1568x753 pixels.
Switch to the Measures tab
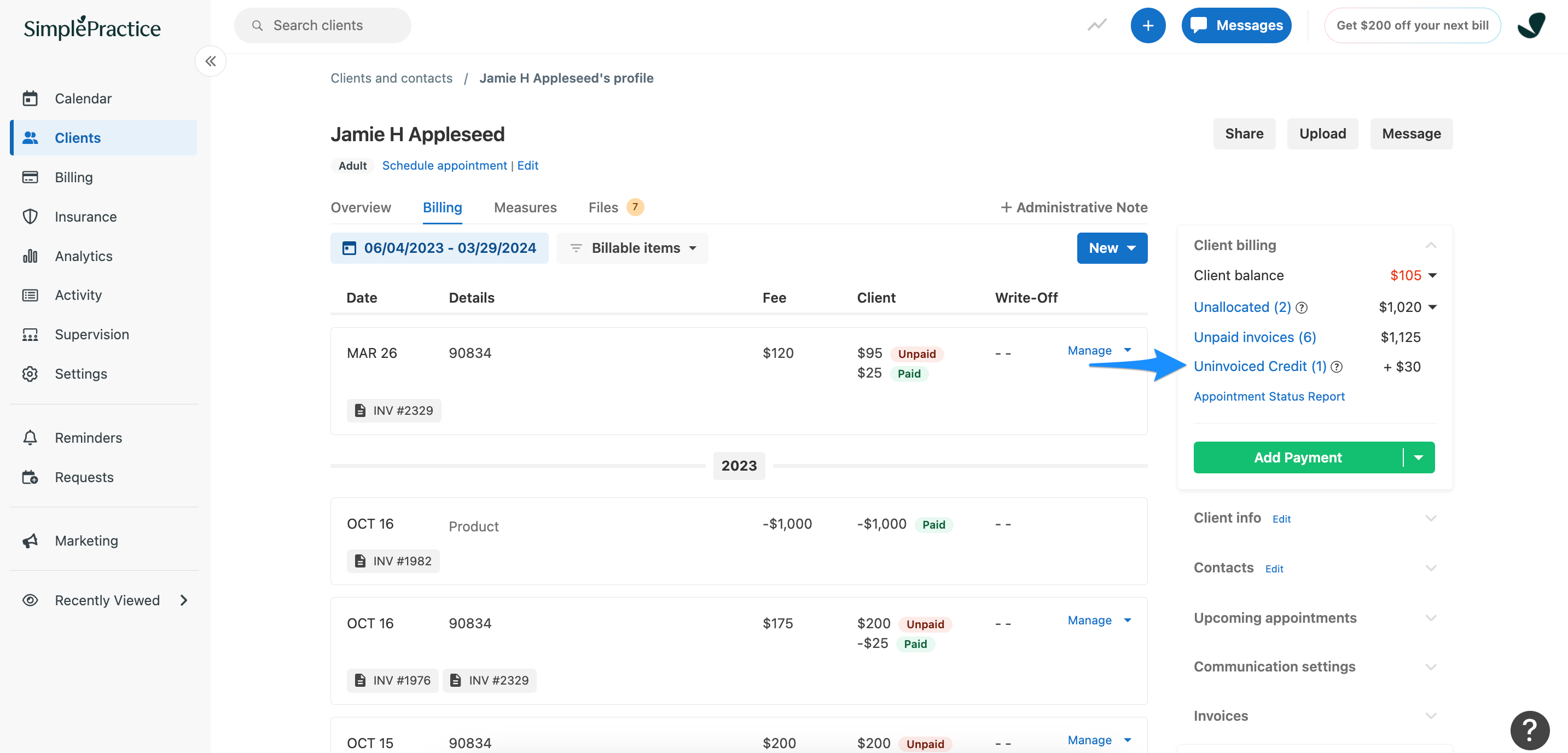525,207
